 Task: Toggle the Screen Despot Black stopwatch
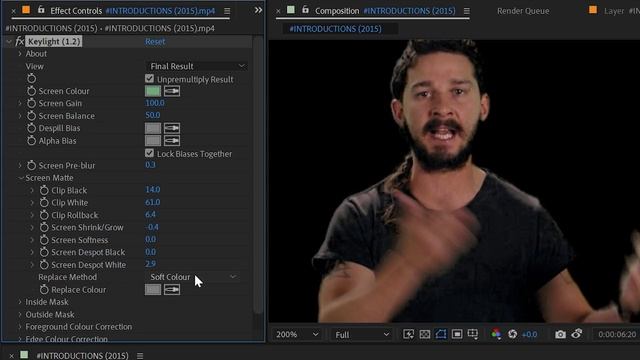click(x=44, y=252)
